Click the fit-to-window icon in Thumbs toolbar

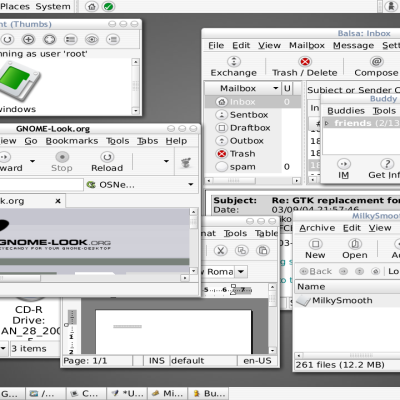[x=49, y=40]
